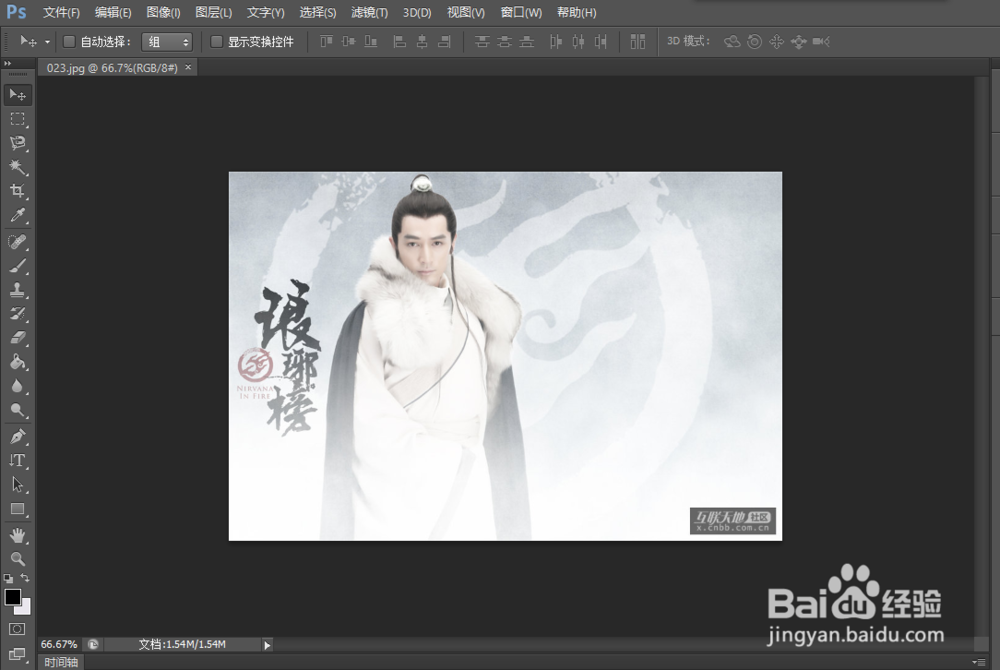Select the Eyedropper tool
Viewport: 1000px width, 670px height.
click(17, 215)
